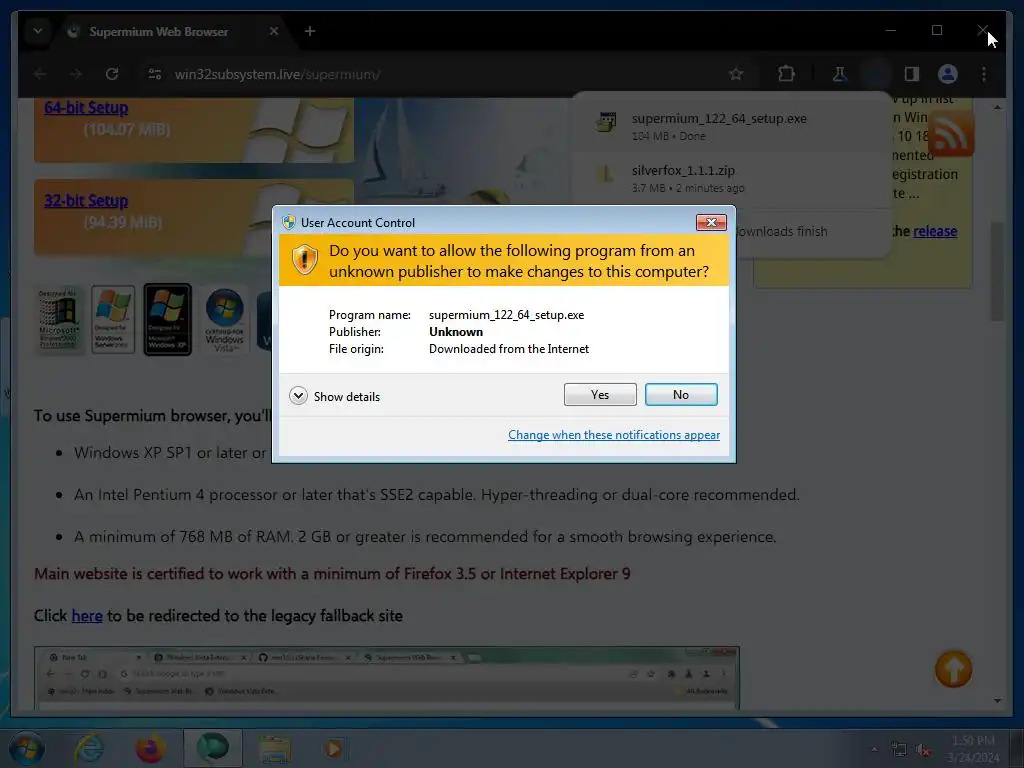Open the profile avatar icon
This screenshot has height=768, width=1024.
pos(948,74)
